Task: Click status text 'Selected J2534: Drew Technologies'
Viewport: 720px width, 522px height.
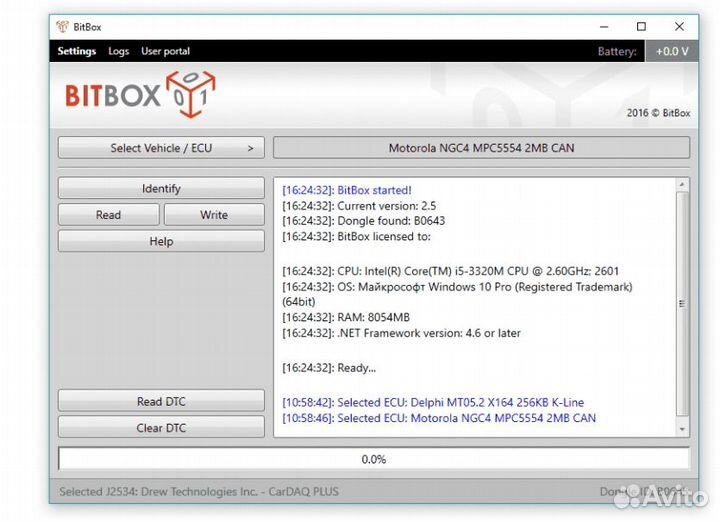Action: 199,492
